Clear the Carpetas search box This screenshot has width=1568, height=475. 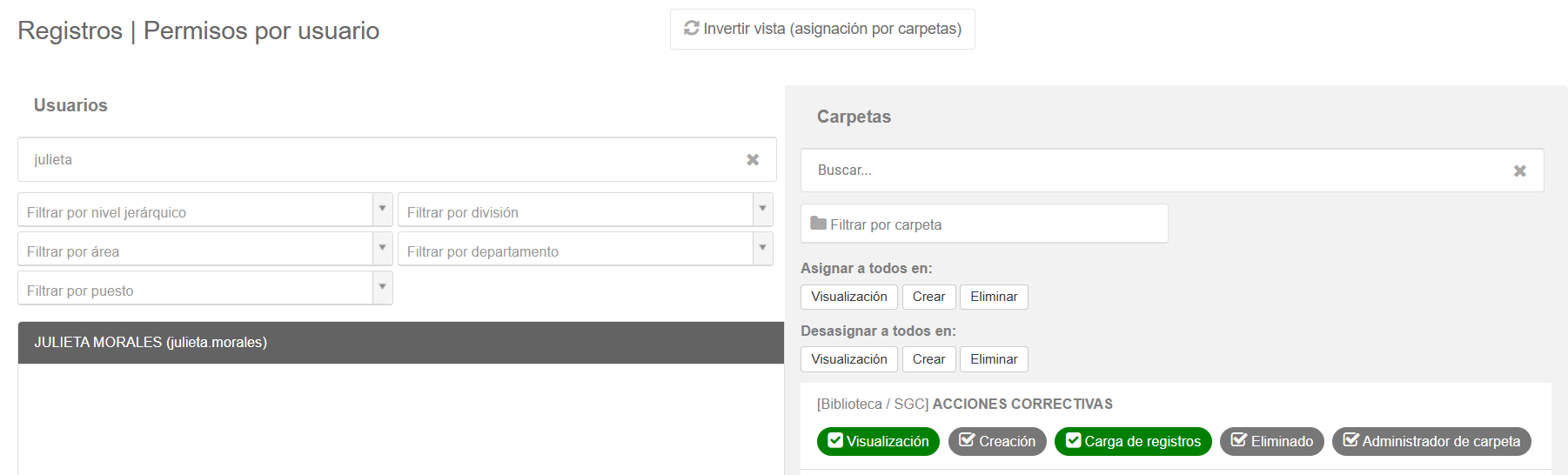pyautogui.click(x=1519, y=171)
